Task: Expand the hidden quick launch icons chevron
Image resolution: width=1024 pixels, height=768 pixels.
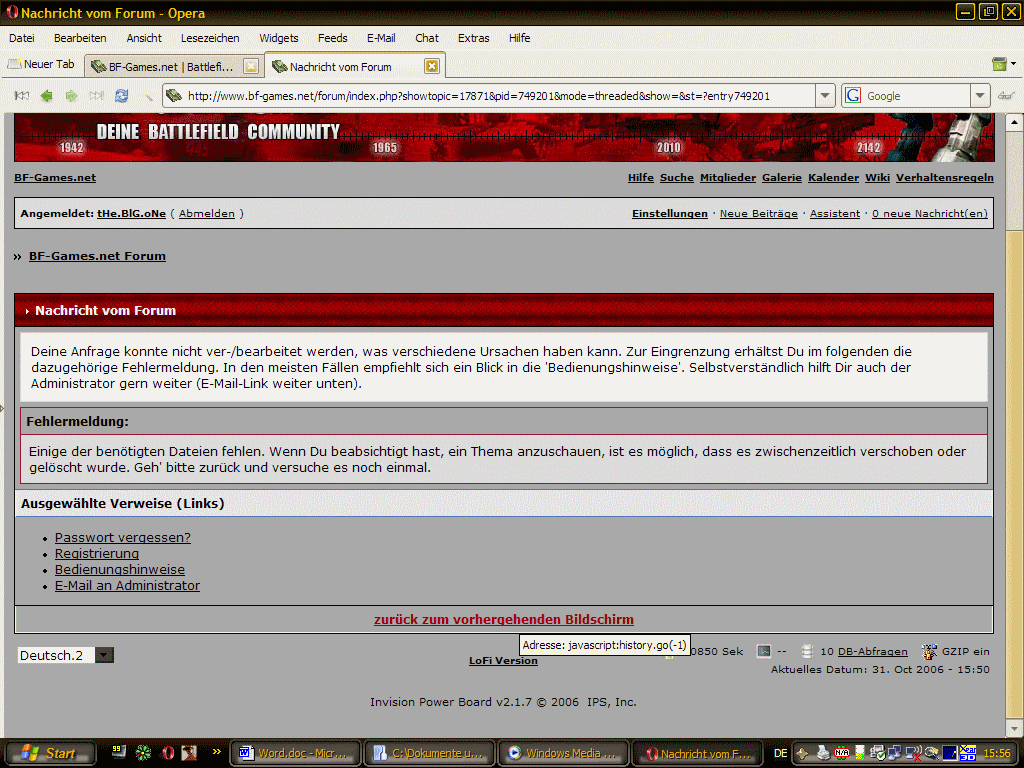Action: 216,752
